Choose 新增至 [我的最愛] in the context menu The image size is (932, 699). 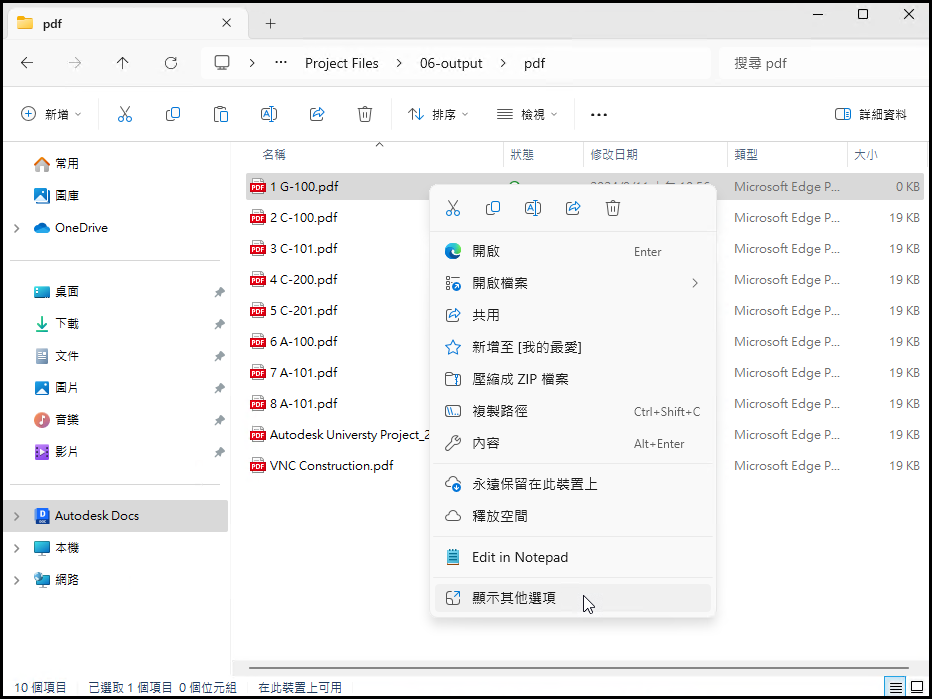click(572, 347)
